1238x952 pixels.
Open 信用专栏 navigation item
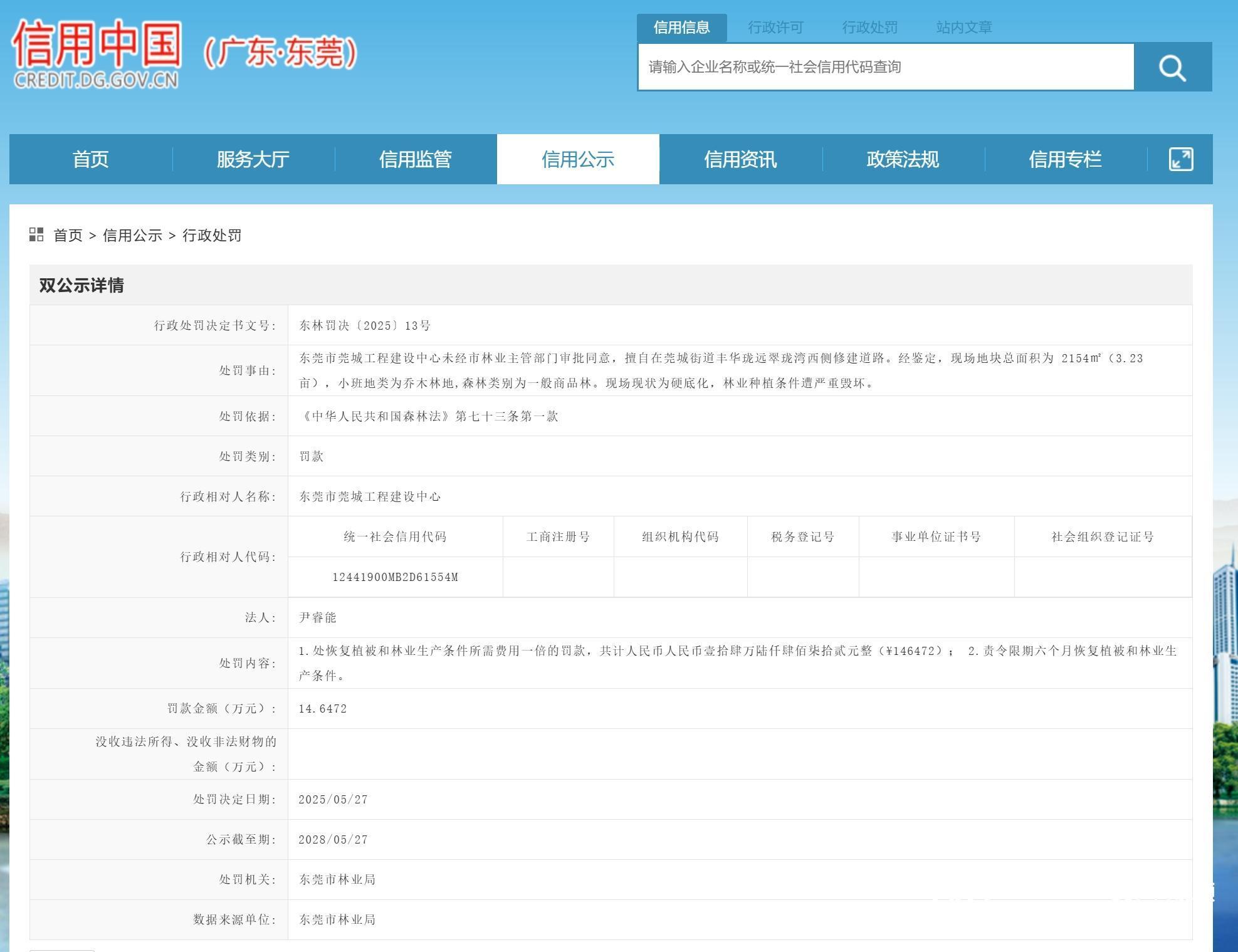coord(1064,159)
